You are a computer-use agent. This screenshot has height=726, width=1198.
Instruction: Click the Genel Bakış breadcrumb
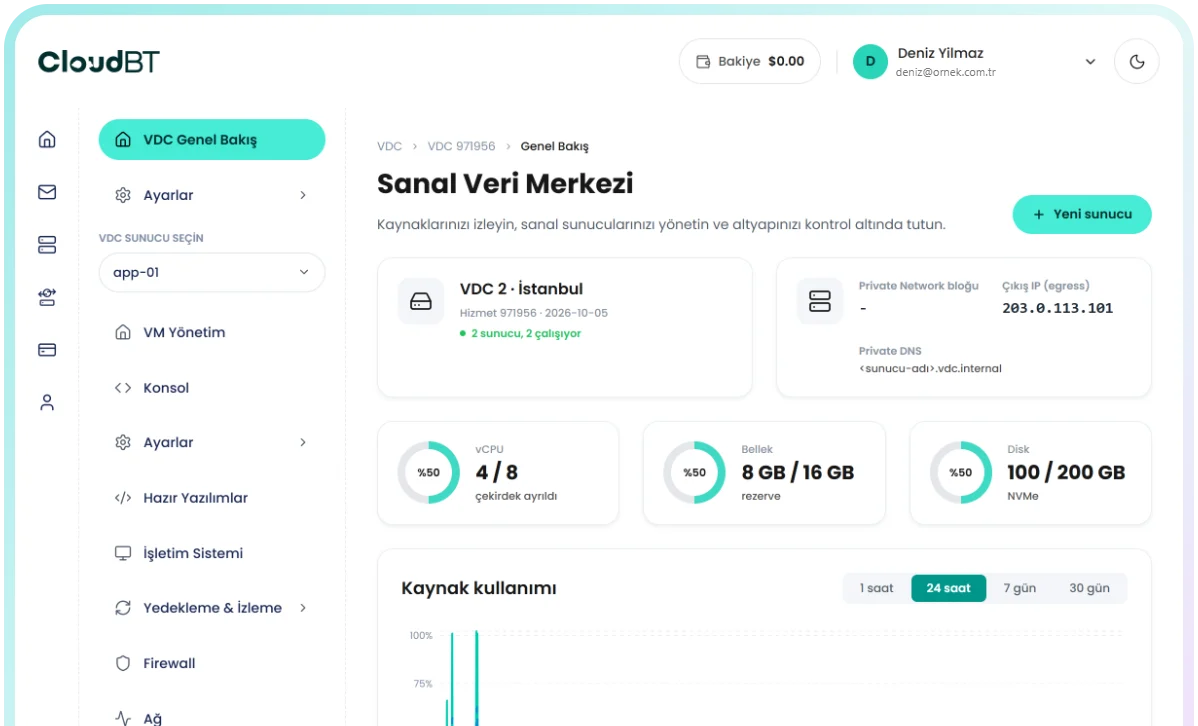[x=555, y=146]
